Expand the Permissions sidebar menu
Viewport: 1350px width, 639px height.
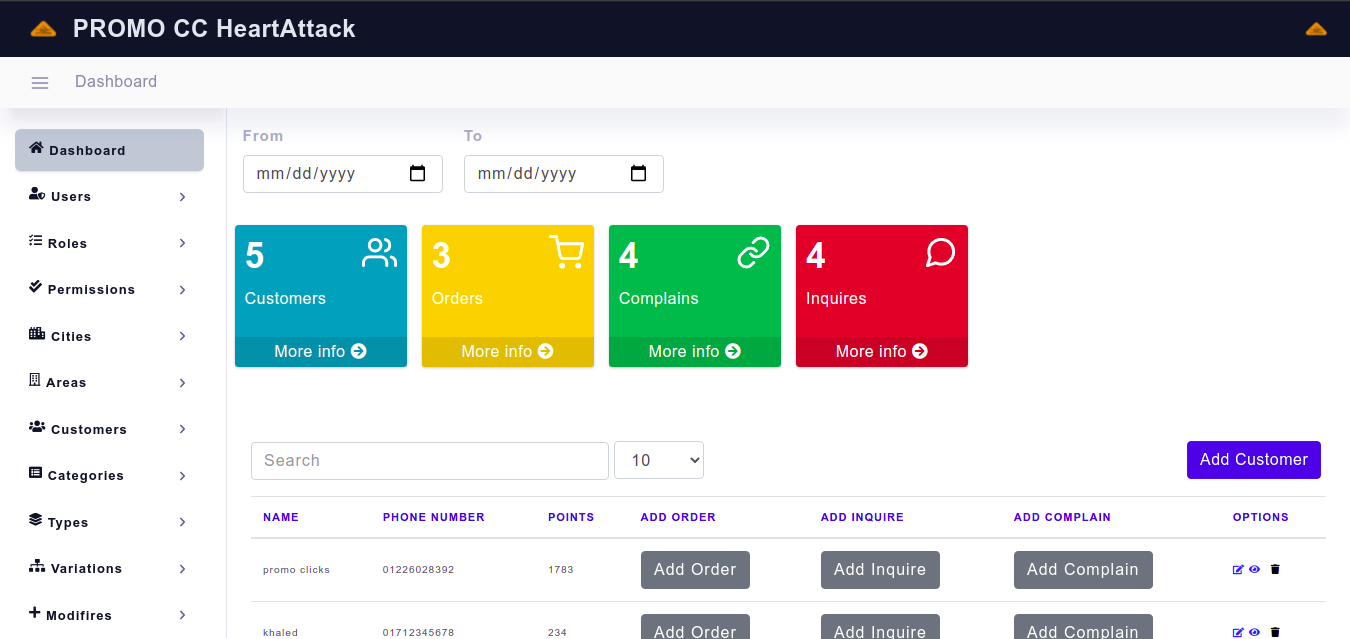(x=109, y=290)
